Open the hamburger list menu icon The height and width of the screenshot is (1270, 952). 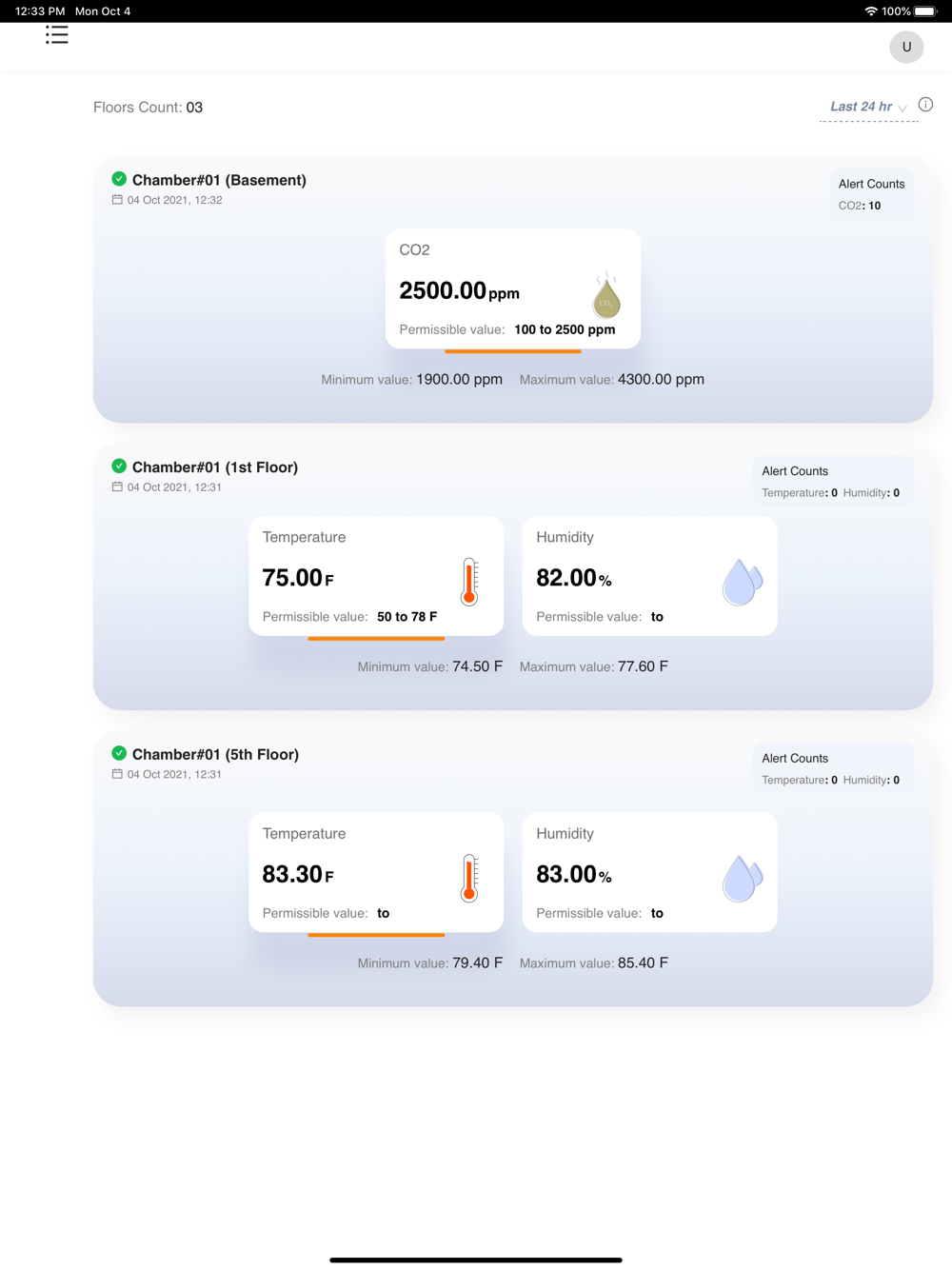click(x=57, y=35)
